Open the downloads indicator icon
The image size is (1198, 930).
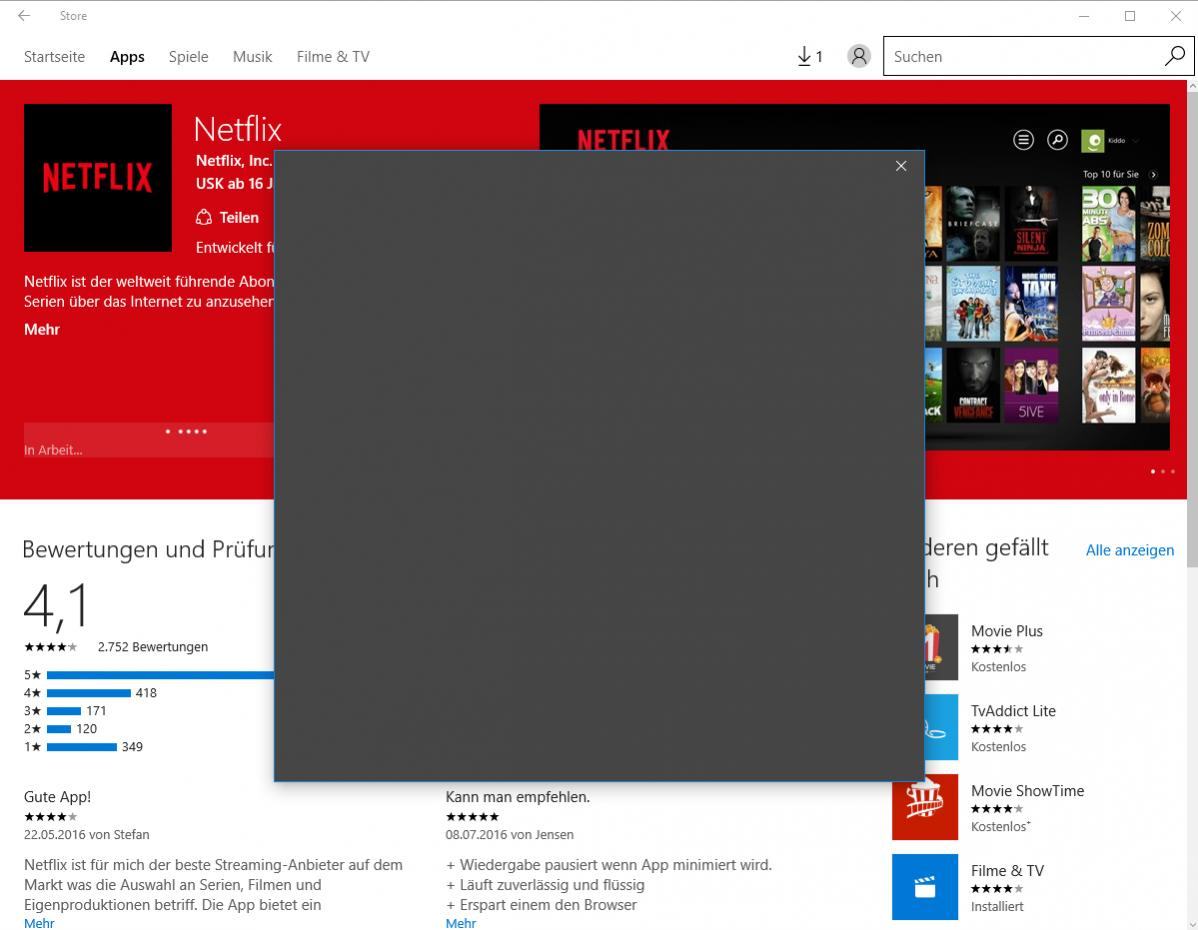pos(810,57)
